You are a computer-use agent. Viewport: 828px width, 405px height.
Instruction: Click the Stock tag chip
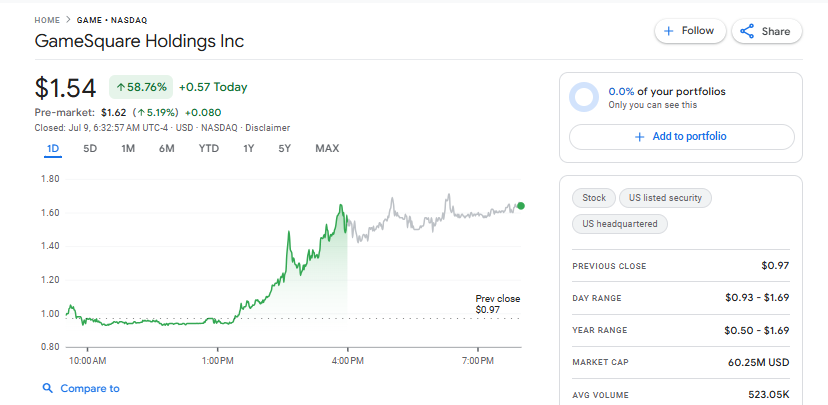594,198
